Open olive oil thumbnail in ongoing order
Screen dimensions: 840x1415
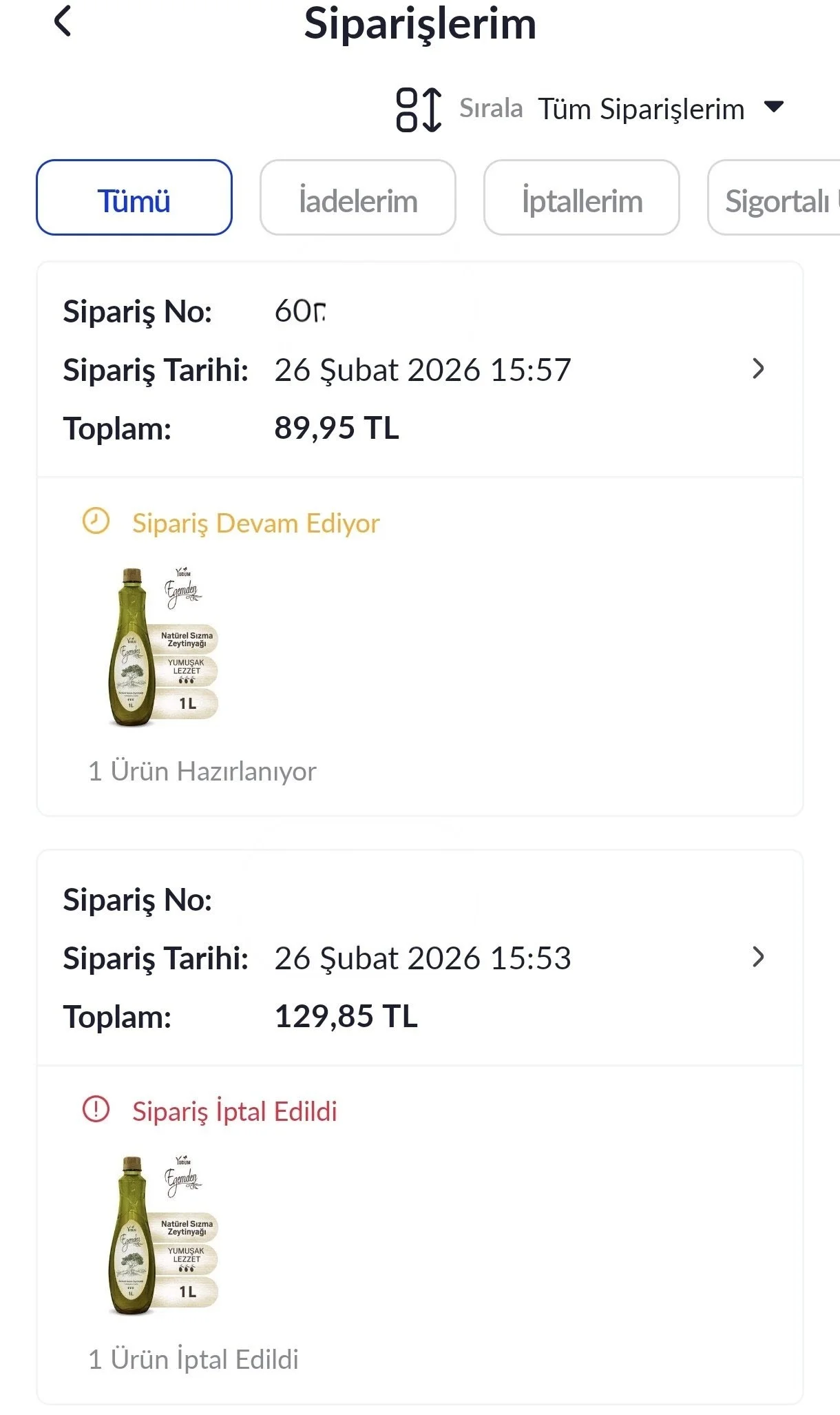(x=163, y=648)
